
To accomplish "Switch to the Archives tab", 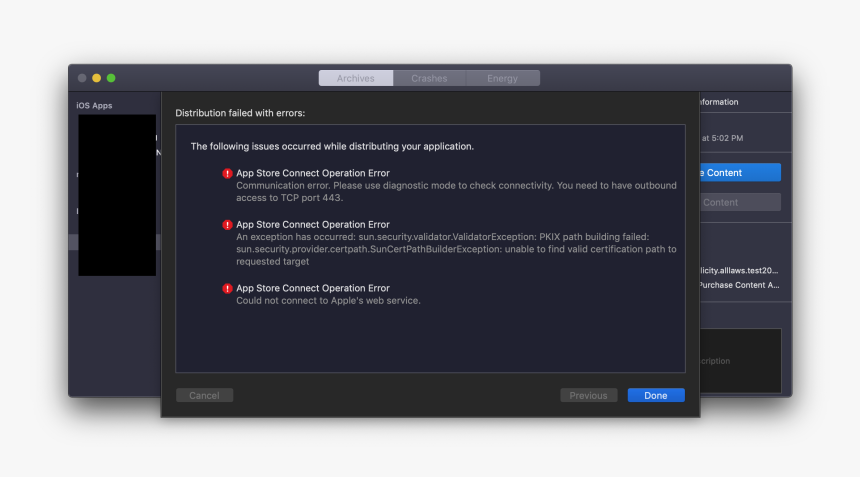I will 355,78.
